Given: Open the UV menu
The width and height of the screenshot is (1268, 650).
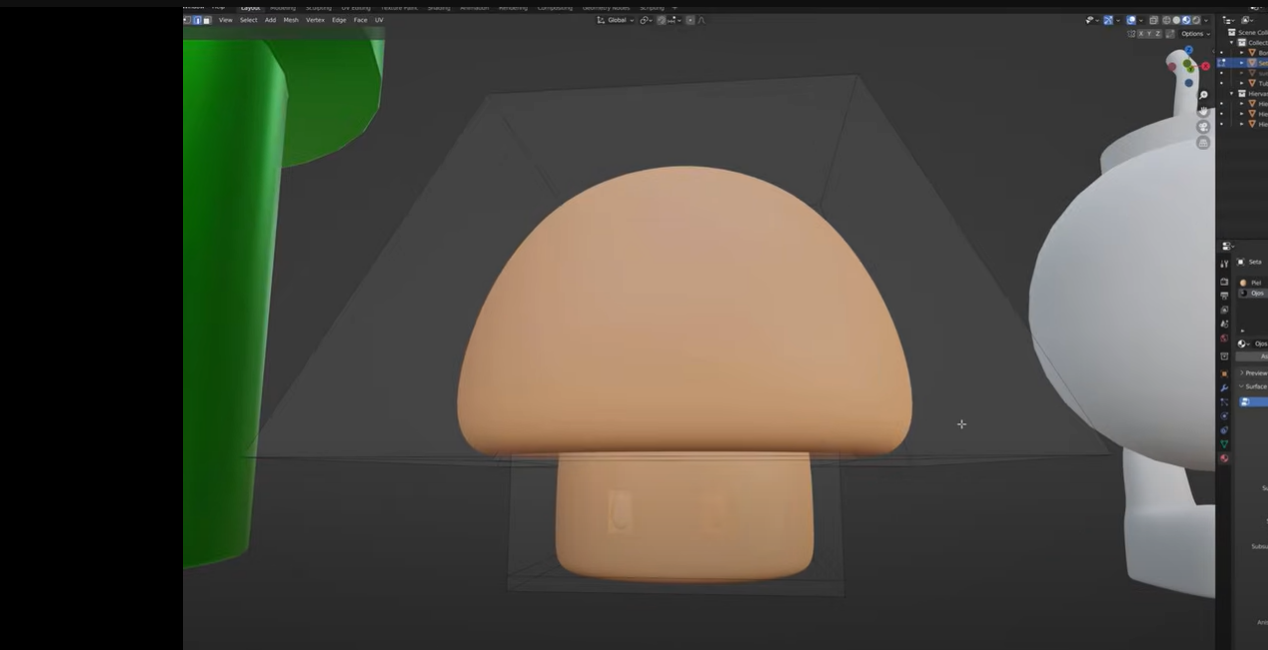Looking at the screenshot, I should [x=379, y=20].
